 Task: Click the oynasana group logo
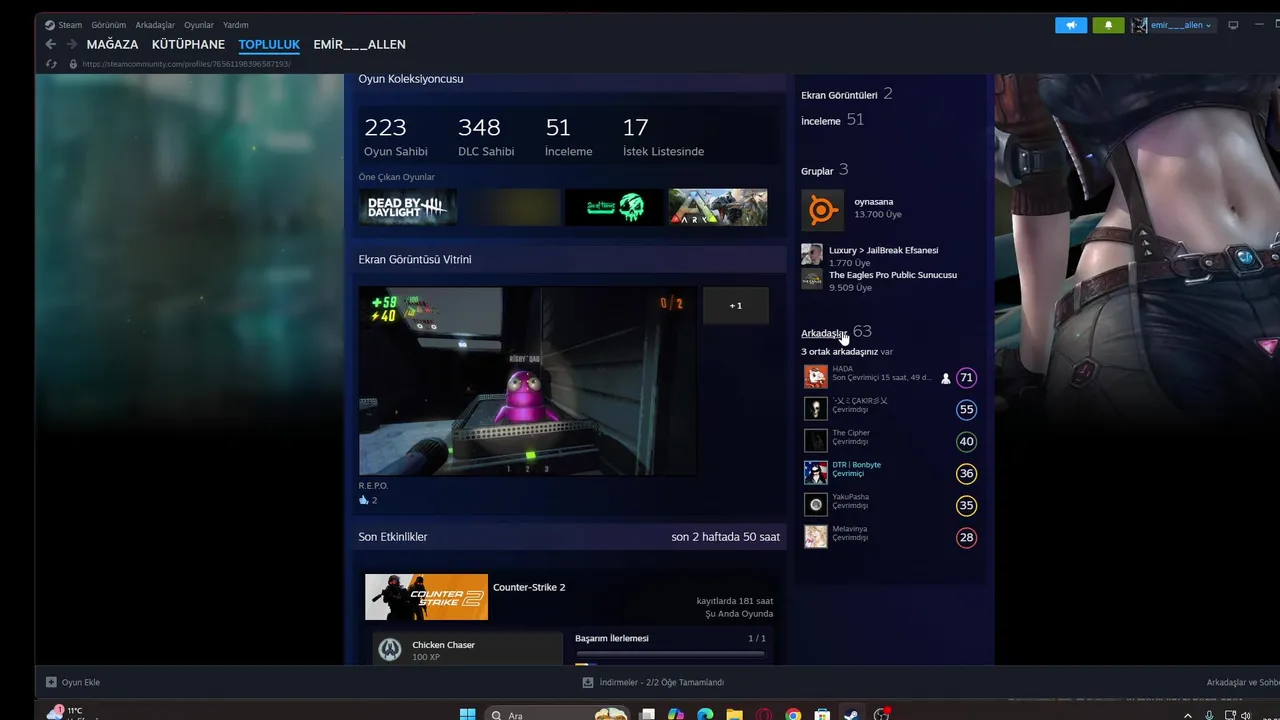[822, 210]
